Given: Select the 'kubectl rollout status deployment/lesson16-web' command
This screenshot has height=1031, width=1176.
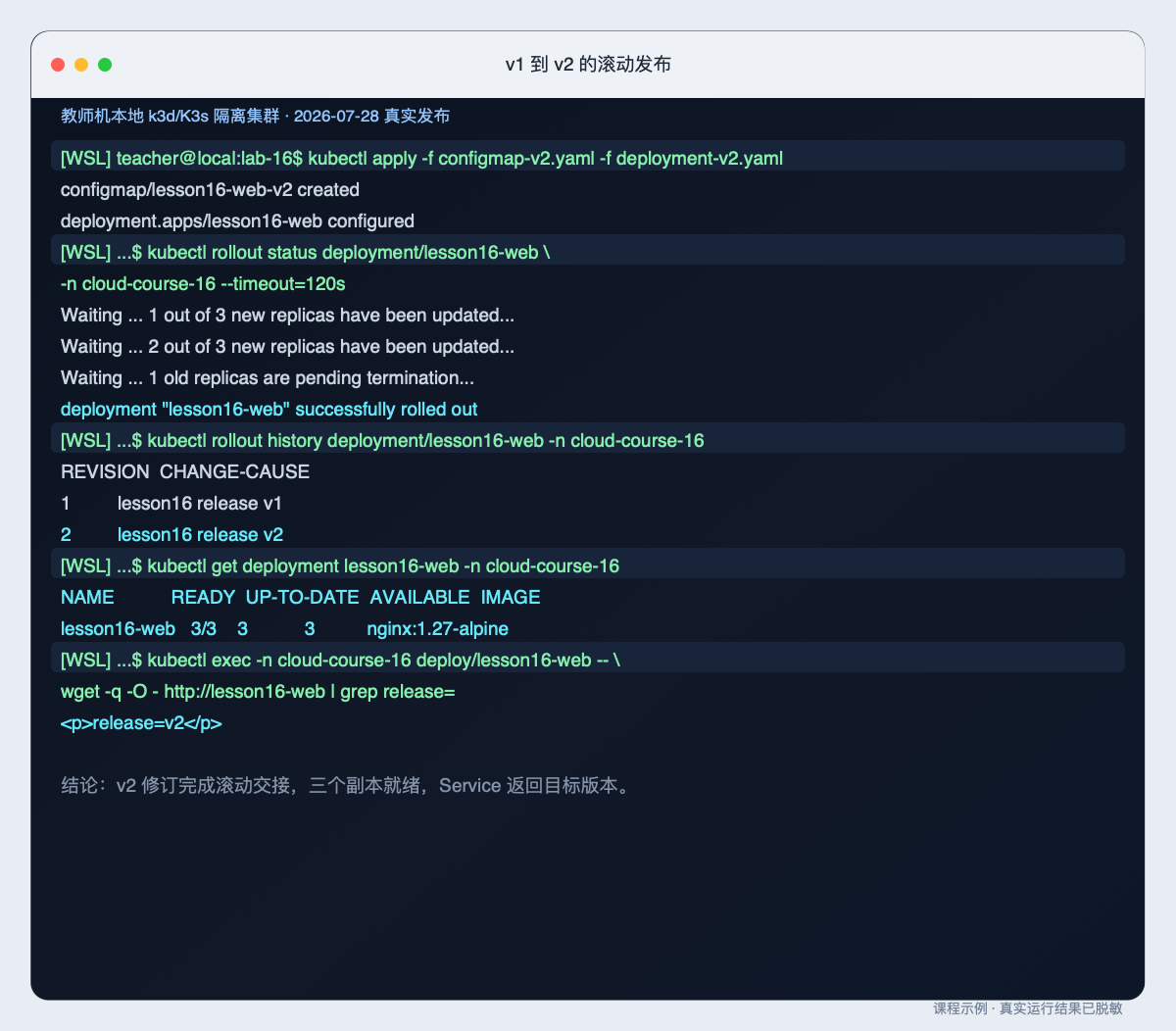Looking at the screenshot, I should (588, 252).
